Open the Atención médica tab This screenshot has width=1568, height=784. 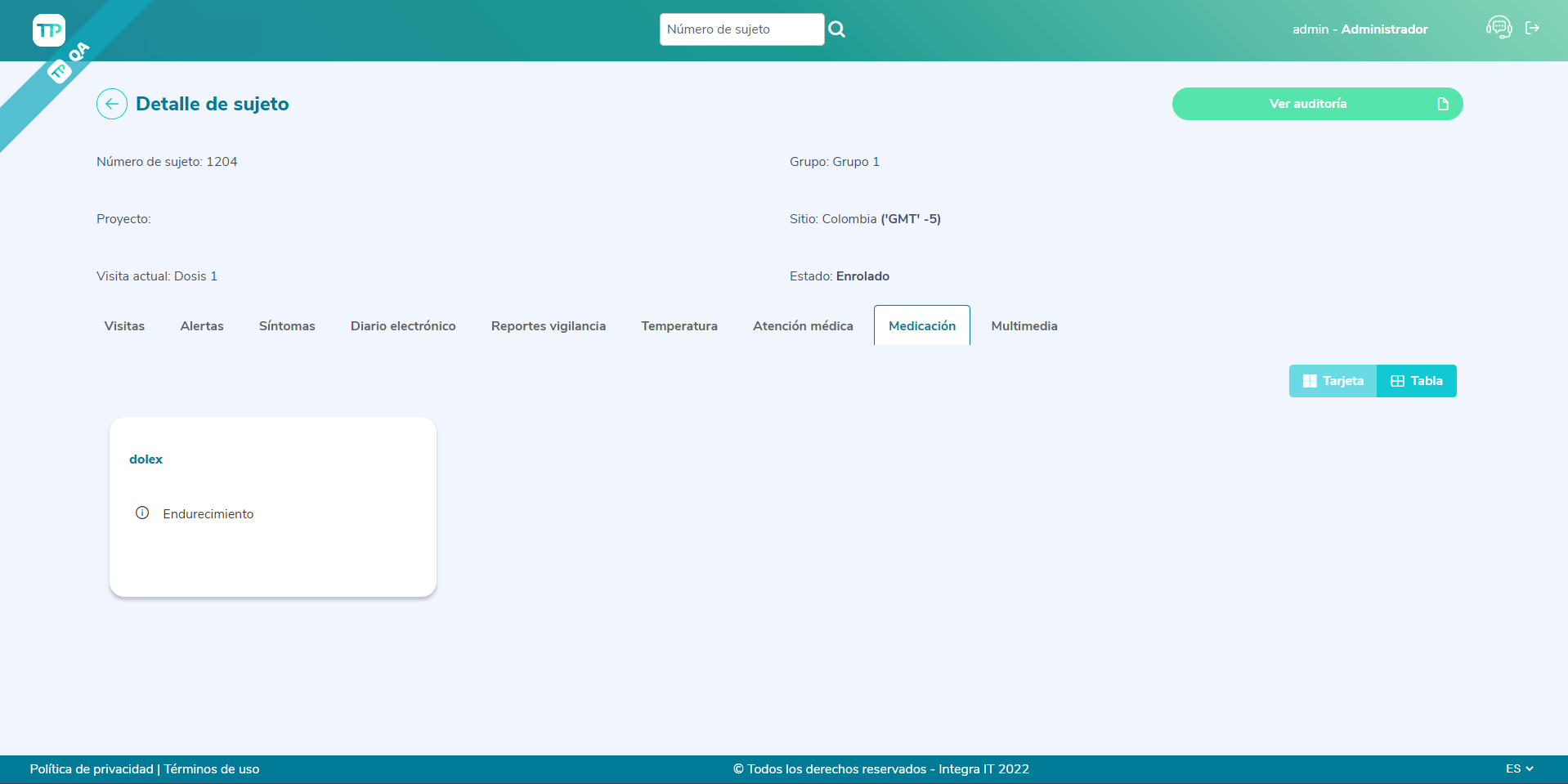coord(803,325)
